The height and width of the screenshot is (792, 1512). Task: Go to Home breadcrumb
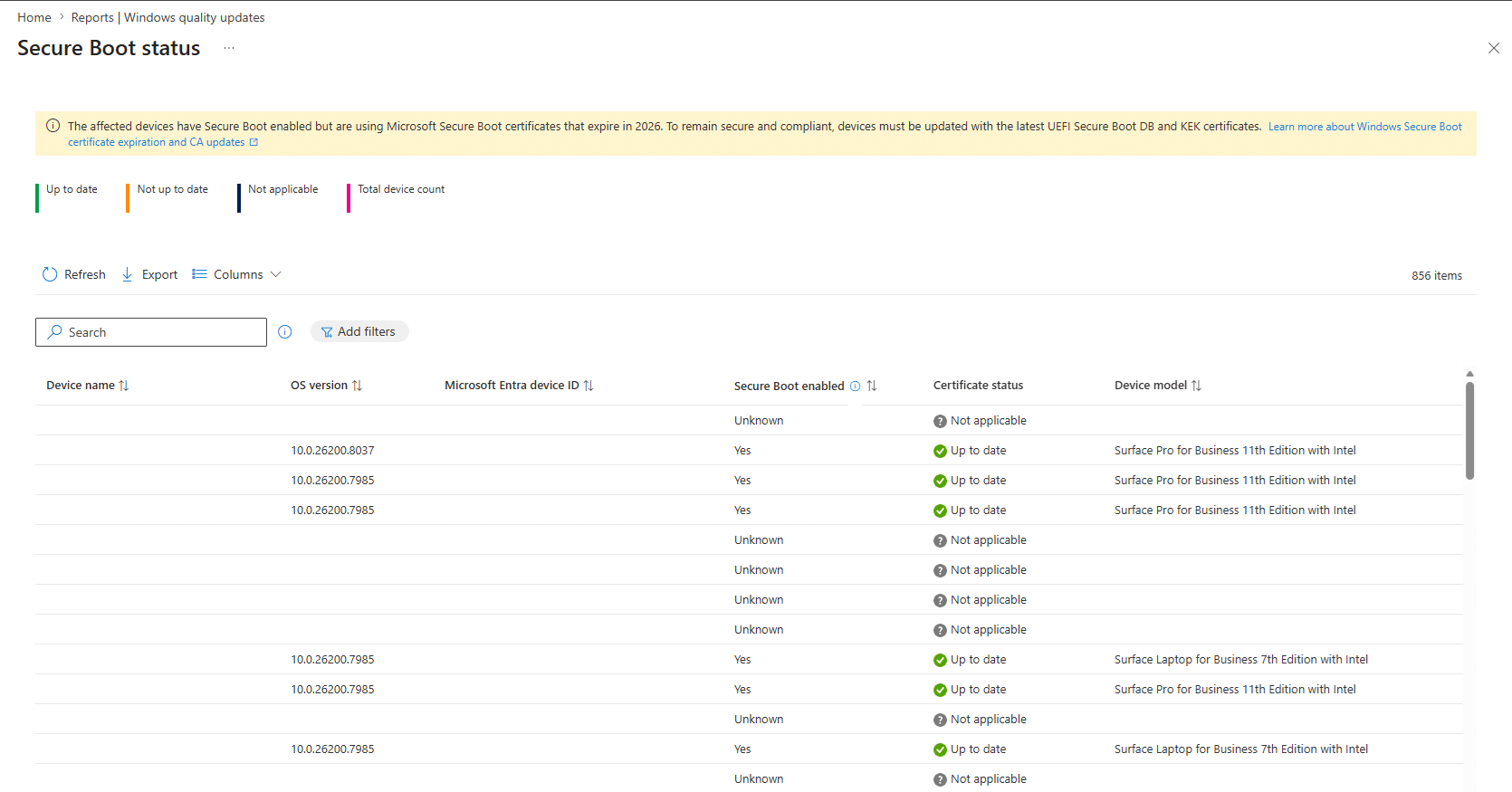[x=34, y=17]
